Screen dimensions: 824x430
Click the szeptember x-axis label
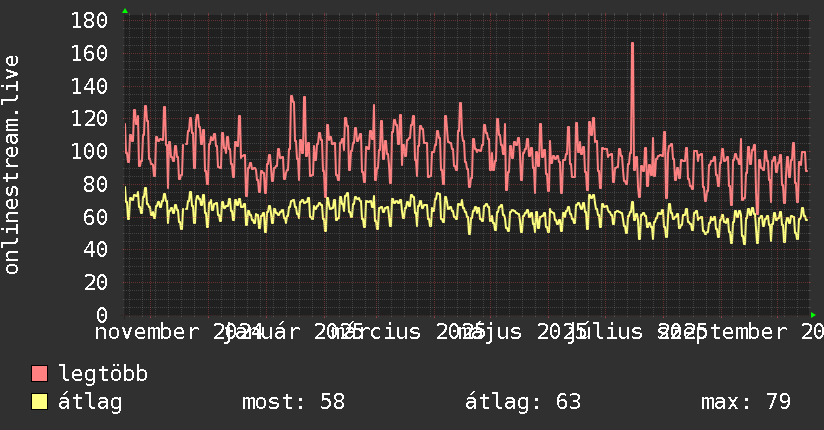pyautogui.click(x=741, y=332)
